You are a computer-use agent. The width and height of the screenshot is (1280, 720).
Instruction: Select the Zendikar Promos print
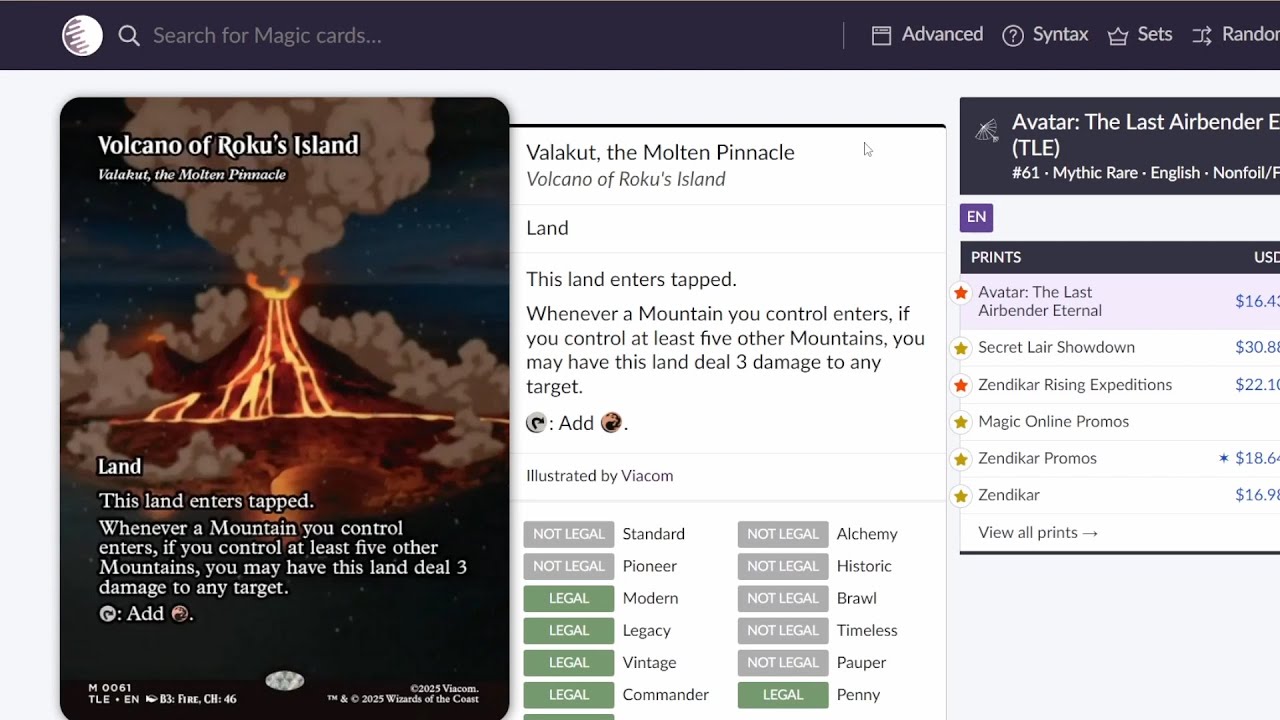[x=1037, y=458]
